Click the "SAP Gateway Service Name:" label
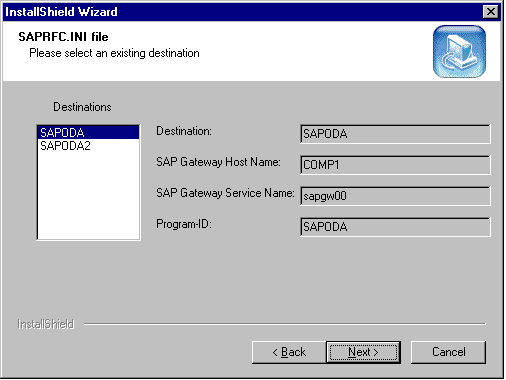The height and width of the screenshot is (380, 506). click(225, 193)
